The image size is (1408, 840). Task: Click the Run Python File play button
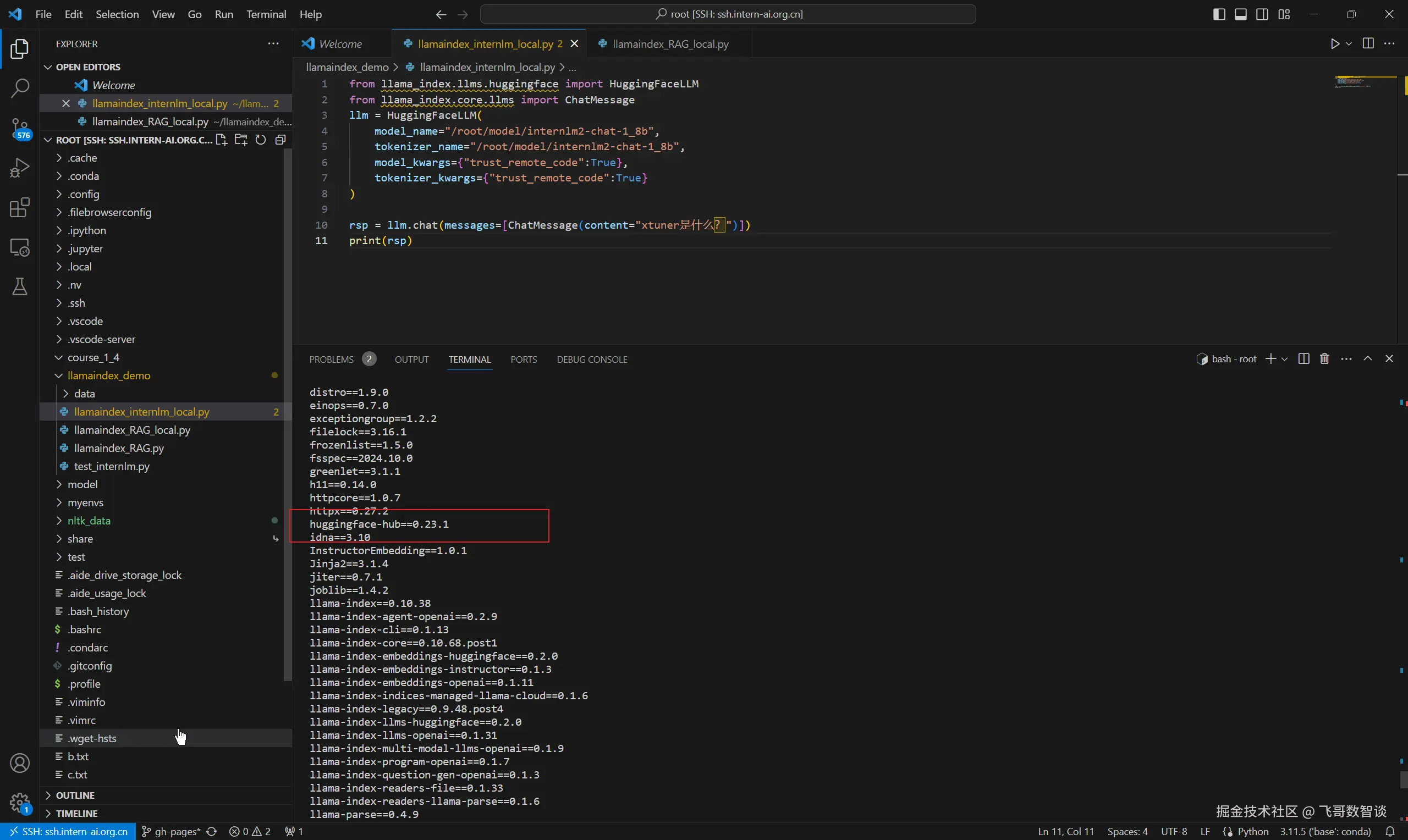1335,43
